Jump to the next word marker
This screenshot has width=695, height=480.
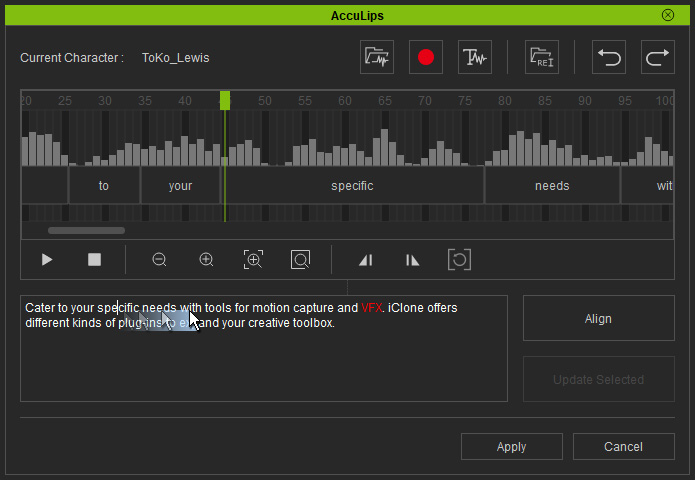412,260
